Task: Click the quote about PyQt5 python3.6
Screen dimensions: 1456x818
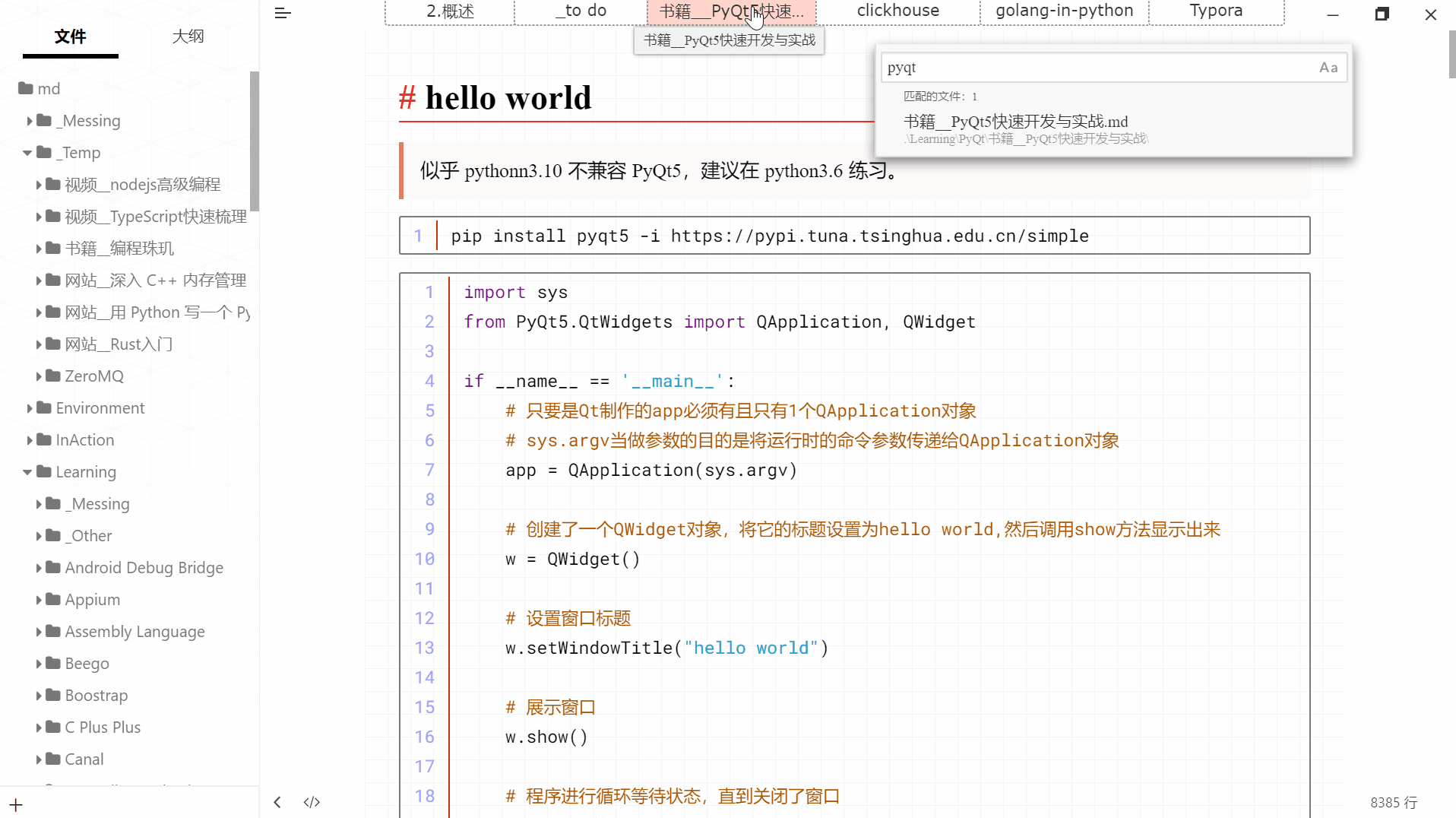Action: point(661,171)
